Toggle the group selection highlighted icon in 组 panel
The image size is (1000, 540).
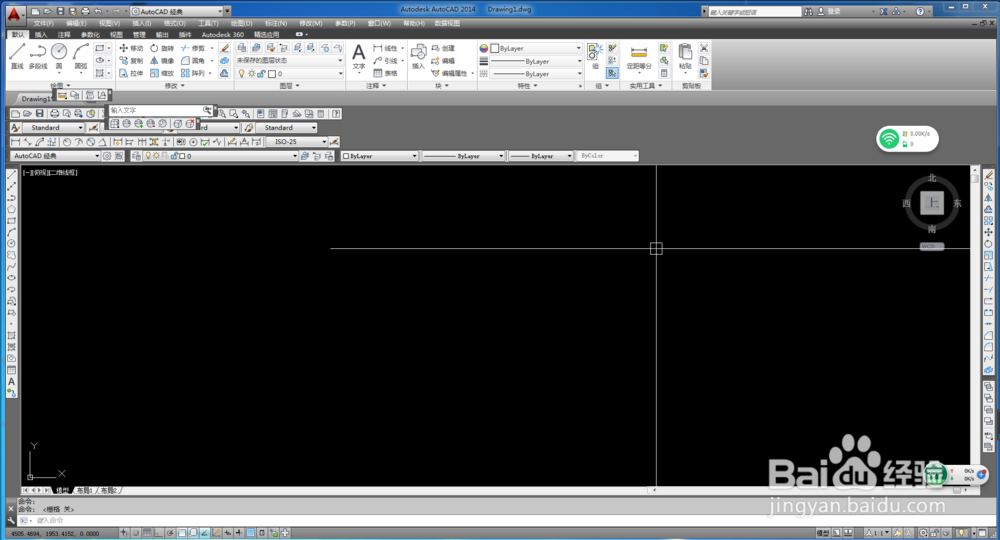pos(612,73)
